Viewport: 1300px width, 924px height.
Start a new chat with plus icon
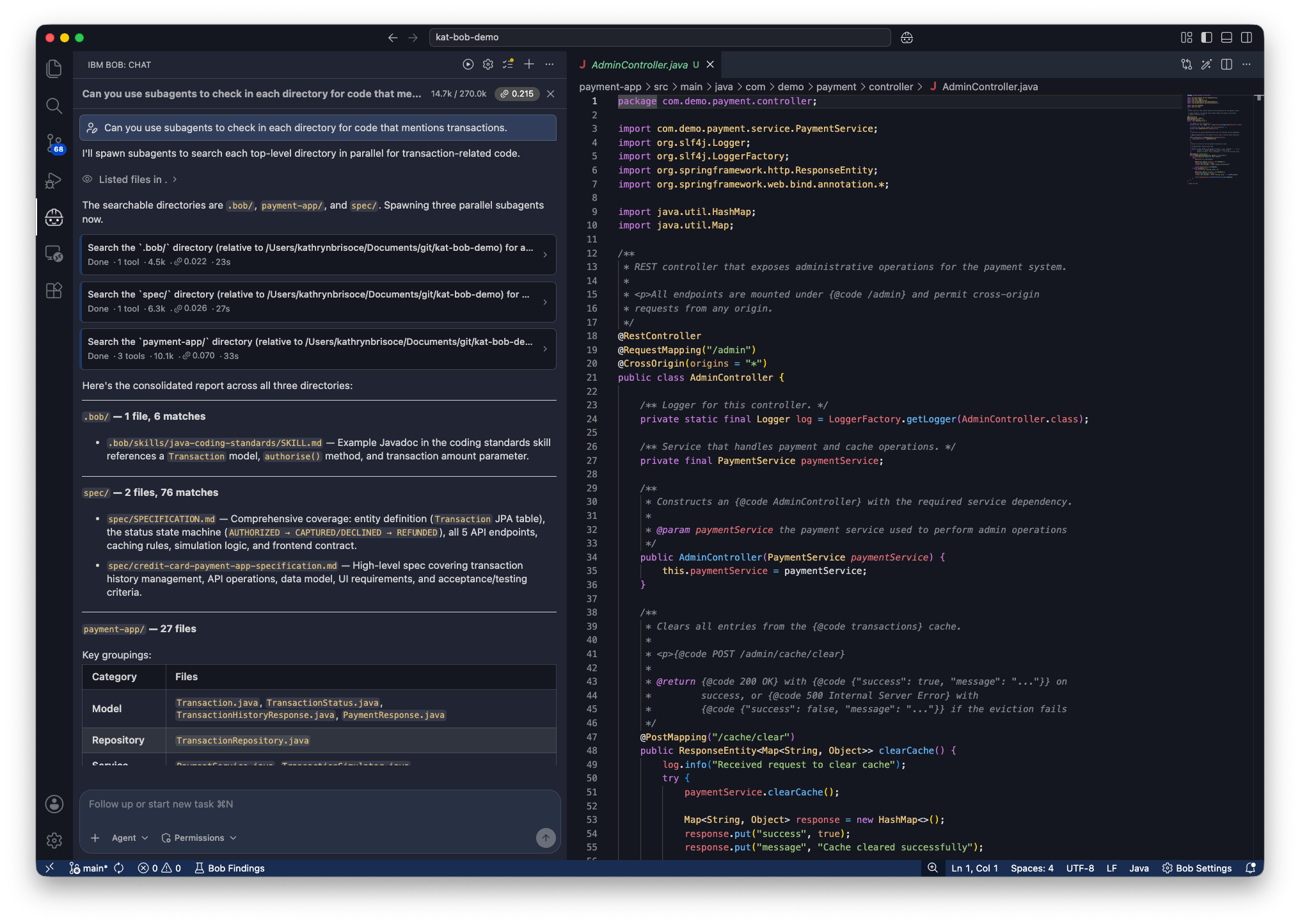pyautogui.click(x=529, y=65)
